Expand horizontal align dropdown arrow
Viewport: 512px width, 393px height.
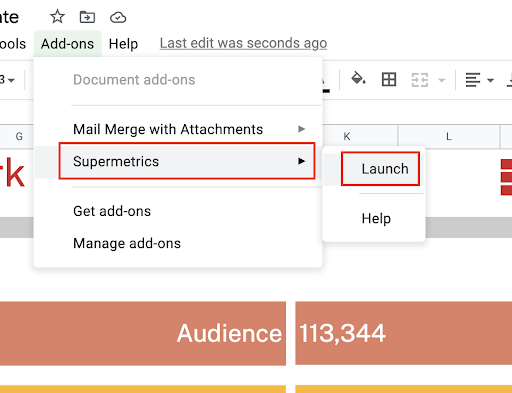point(490,80)
